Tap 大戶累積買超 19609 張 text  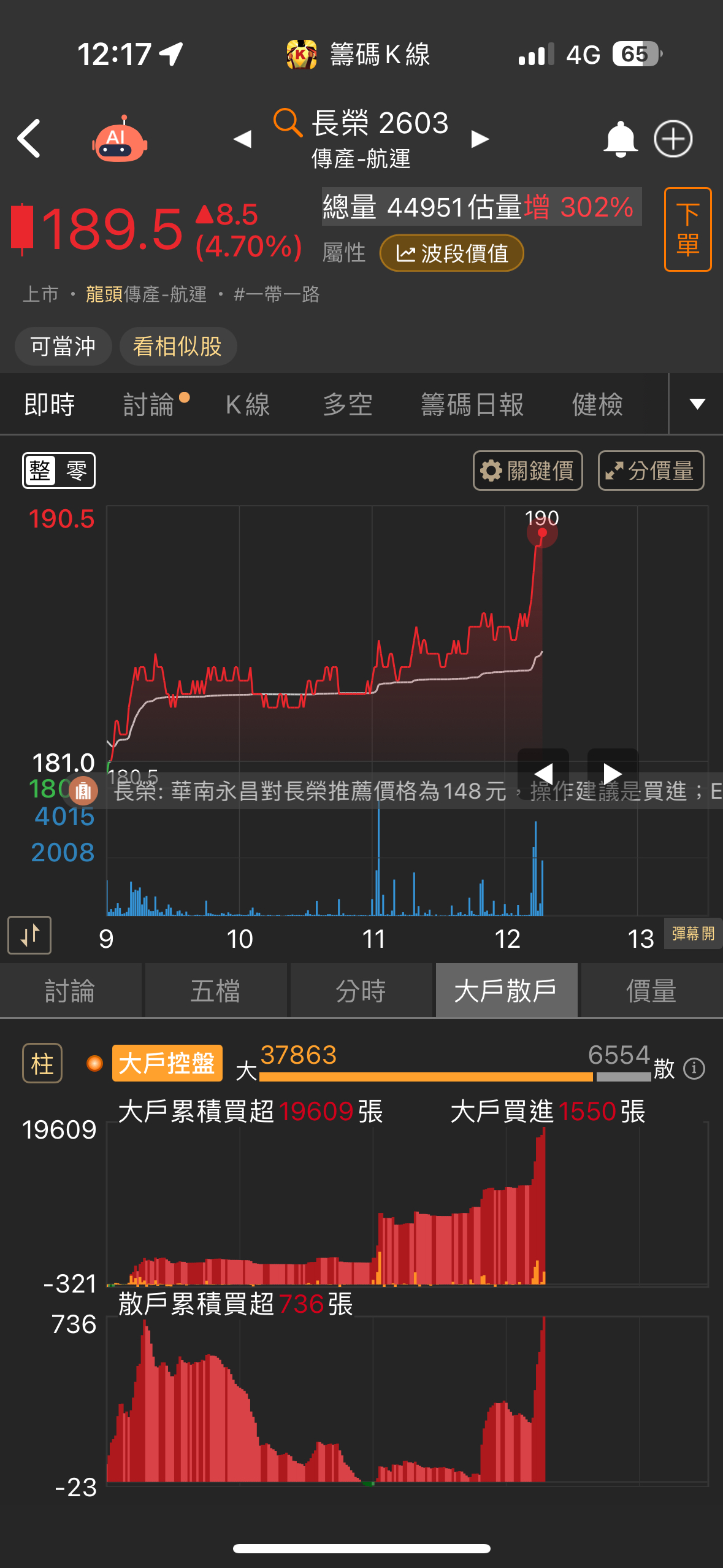[x=251, y=1112]
